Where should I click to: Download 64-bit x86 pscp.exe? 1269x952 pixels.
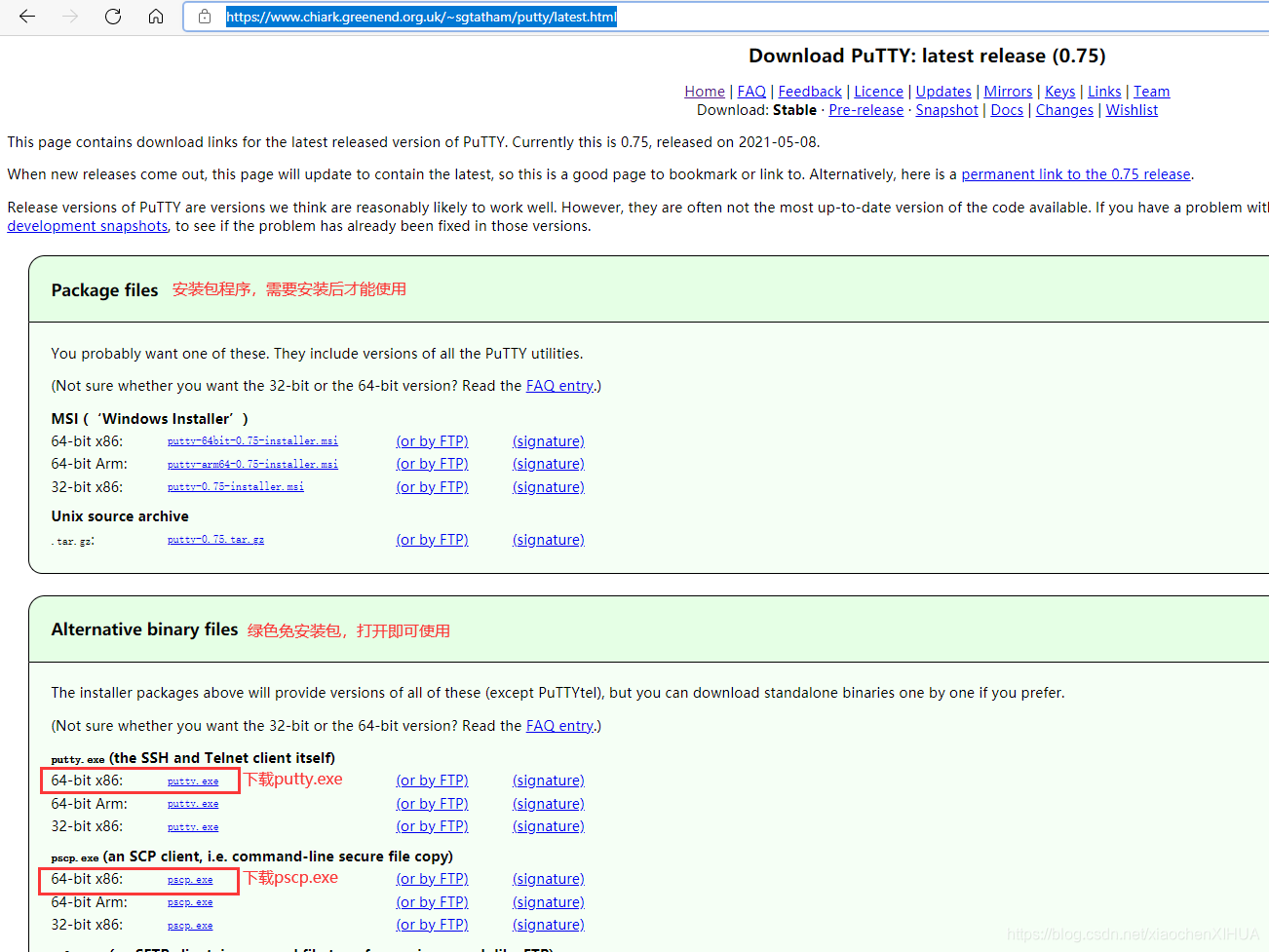190,880
